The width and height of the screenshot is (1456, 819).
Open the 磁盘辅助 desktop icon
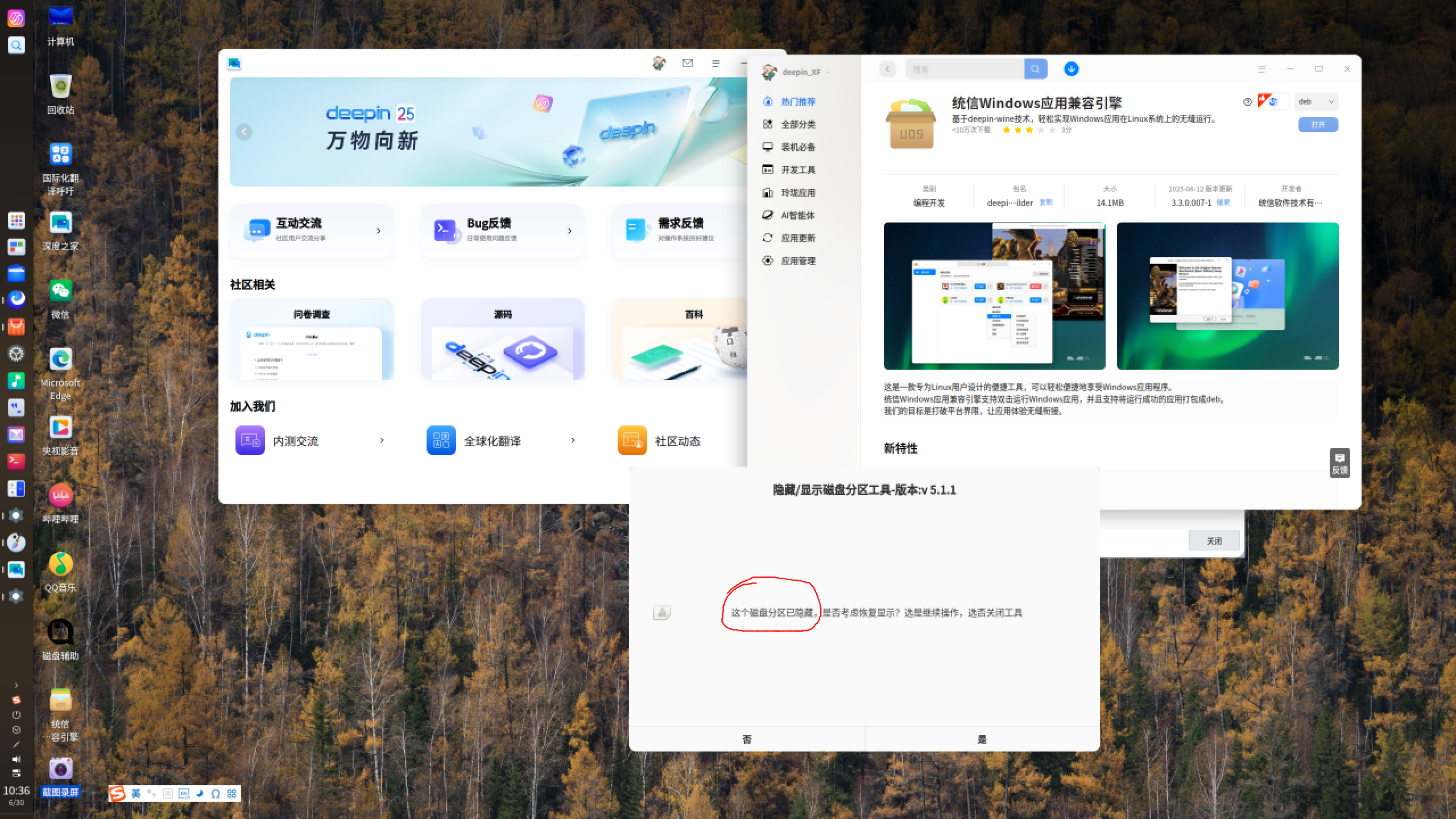[x=60, y=640]
